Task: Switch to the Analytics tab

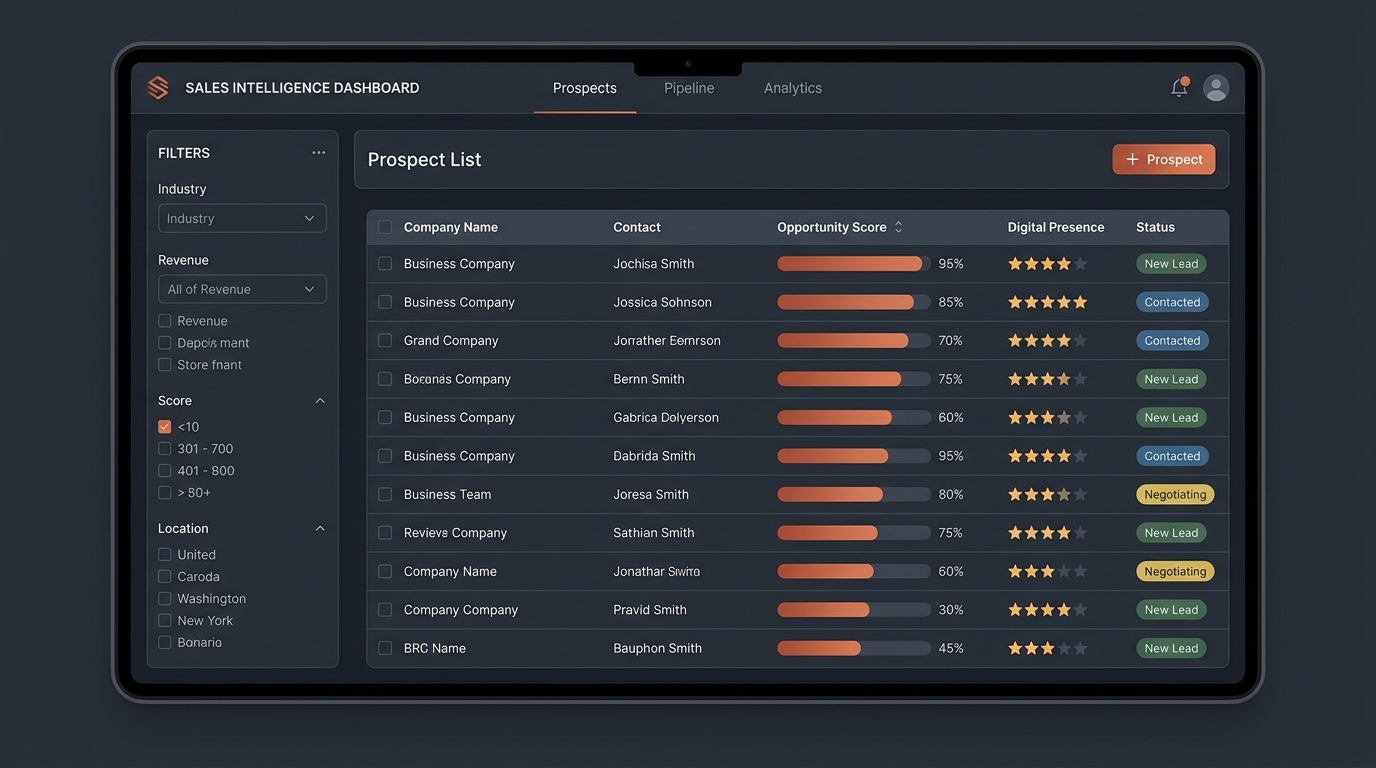Action: [x=793, y=88]
